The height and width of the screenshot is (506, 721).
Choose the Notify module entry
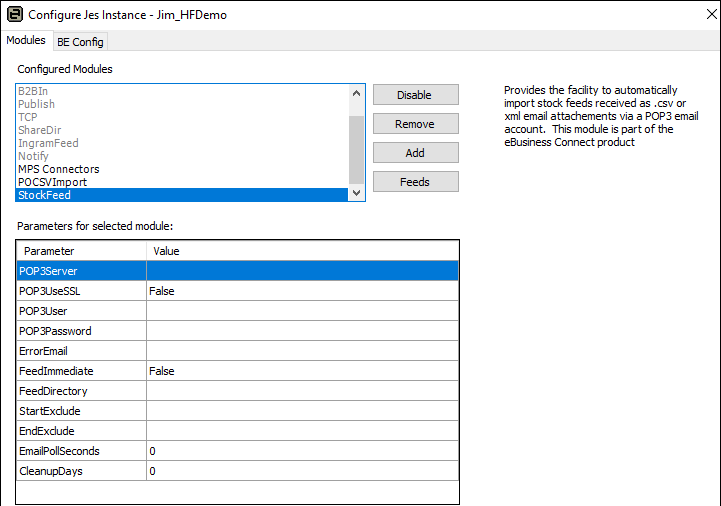click(x=33, y=156)
